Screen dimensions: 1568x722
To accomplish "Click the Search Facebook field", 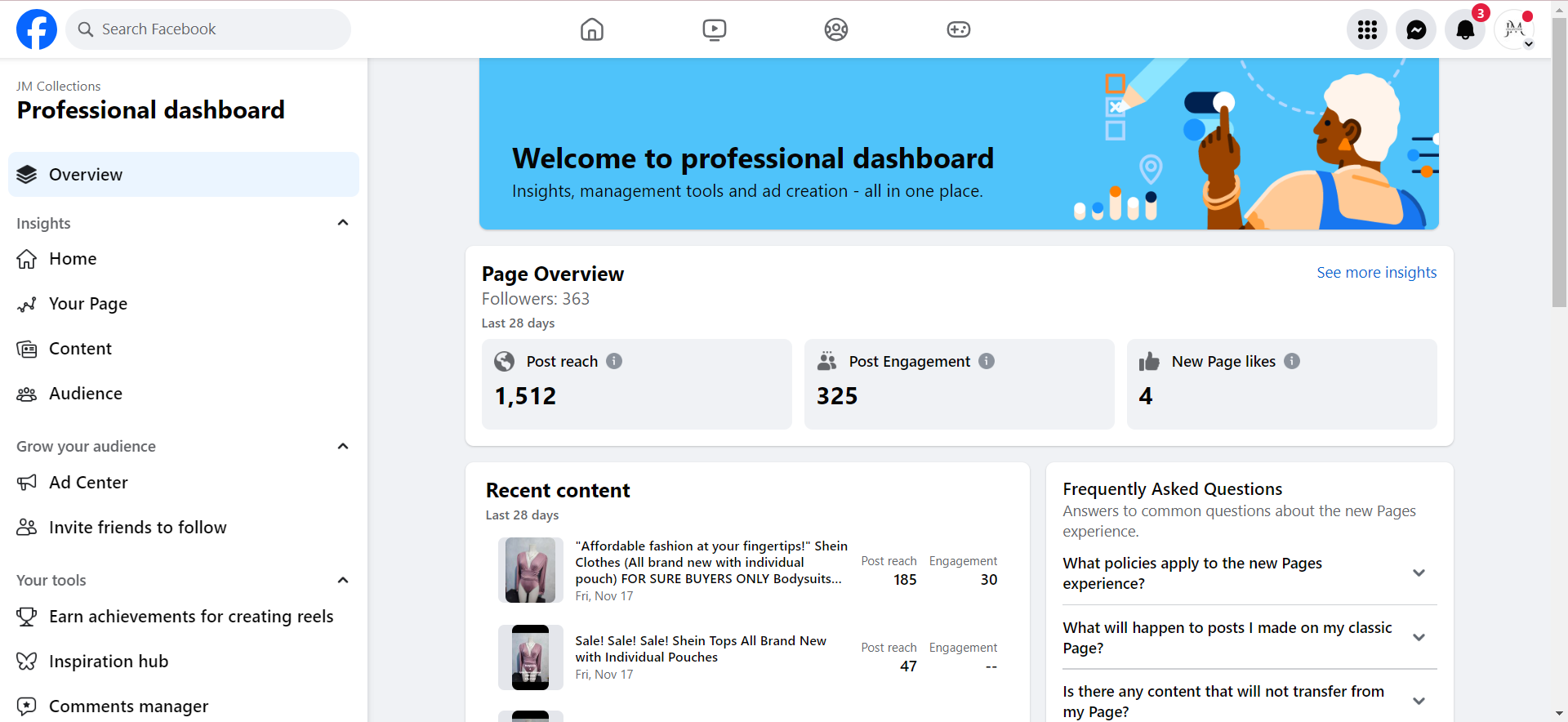I will pos(208,29).
